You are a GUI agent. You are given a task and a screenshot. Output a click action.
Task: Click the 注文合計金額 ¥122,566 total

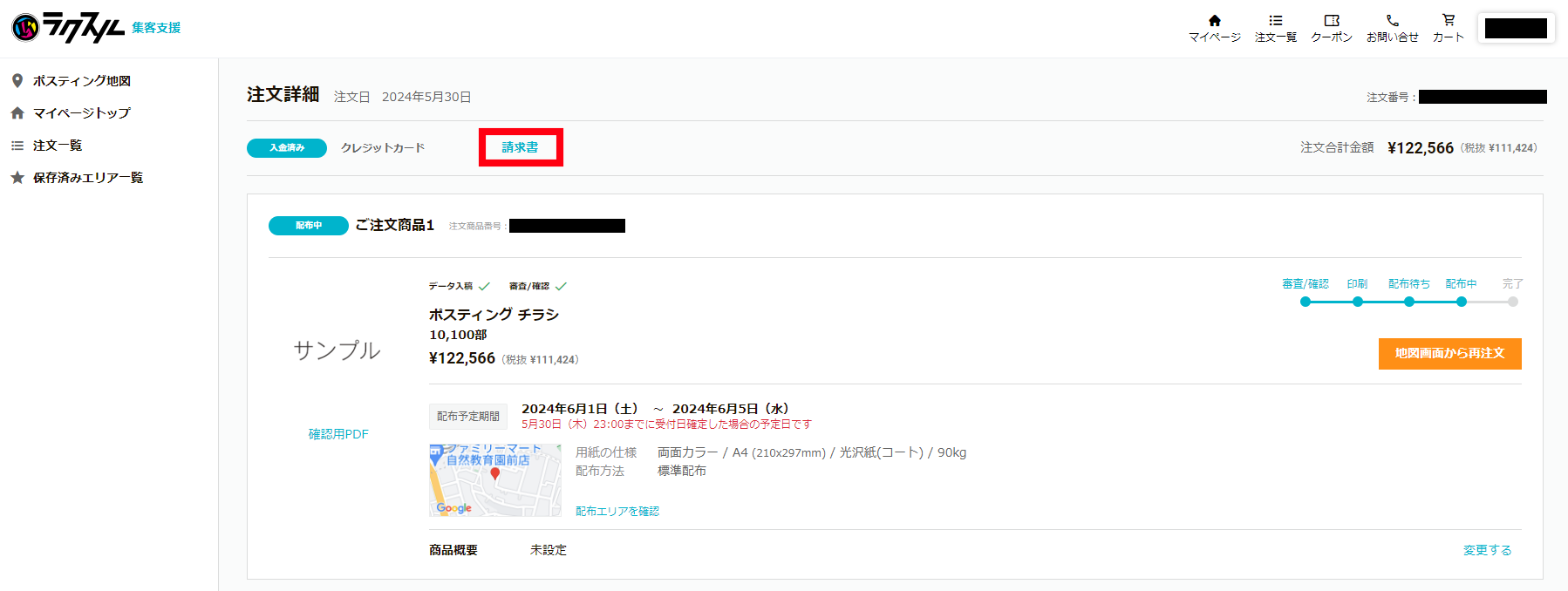1420,148
